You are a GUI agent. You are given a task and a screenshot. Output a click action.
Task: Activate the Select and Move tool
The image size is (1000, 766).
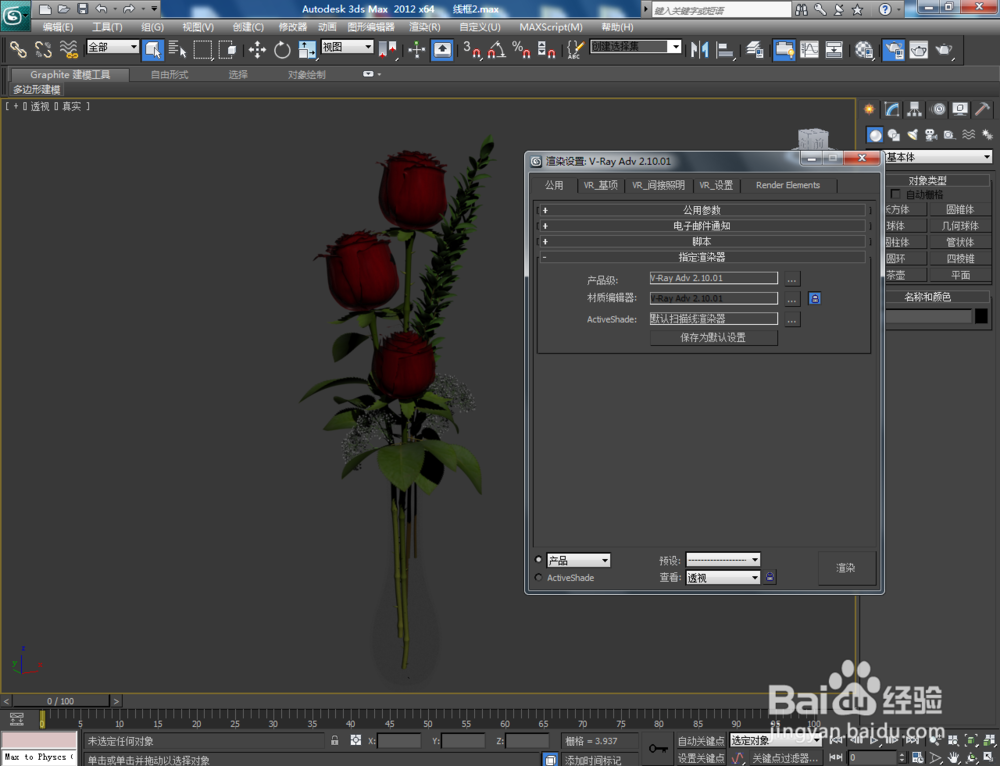click(258, 49)
